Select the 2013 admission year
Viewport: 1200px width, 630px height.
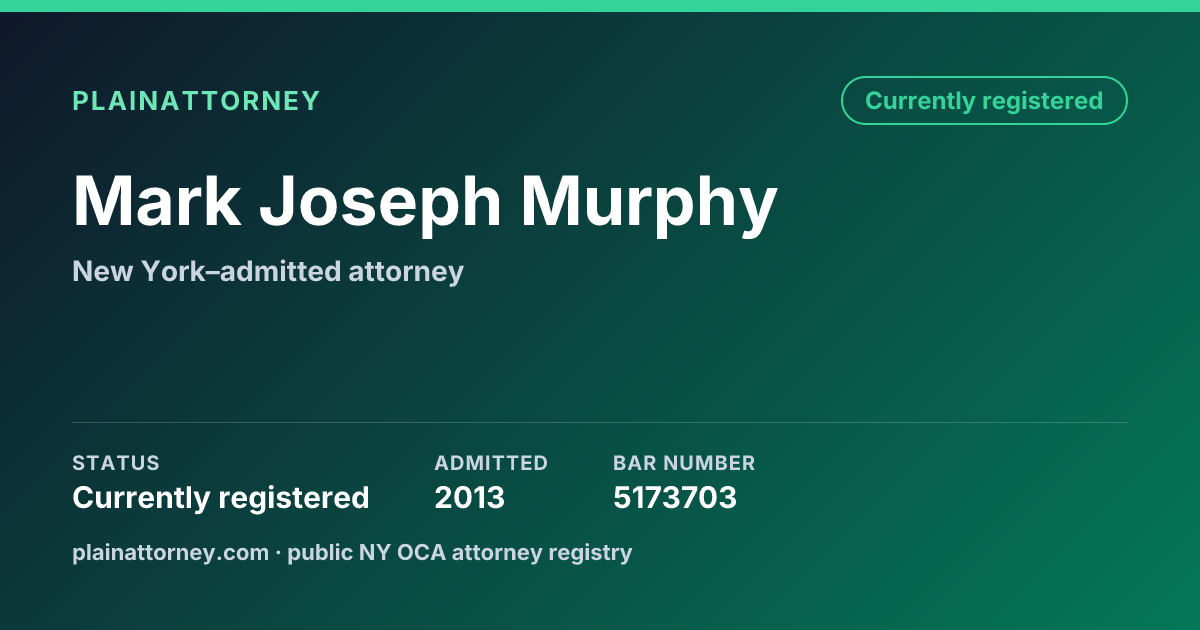(470, 497)
